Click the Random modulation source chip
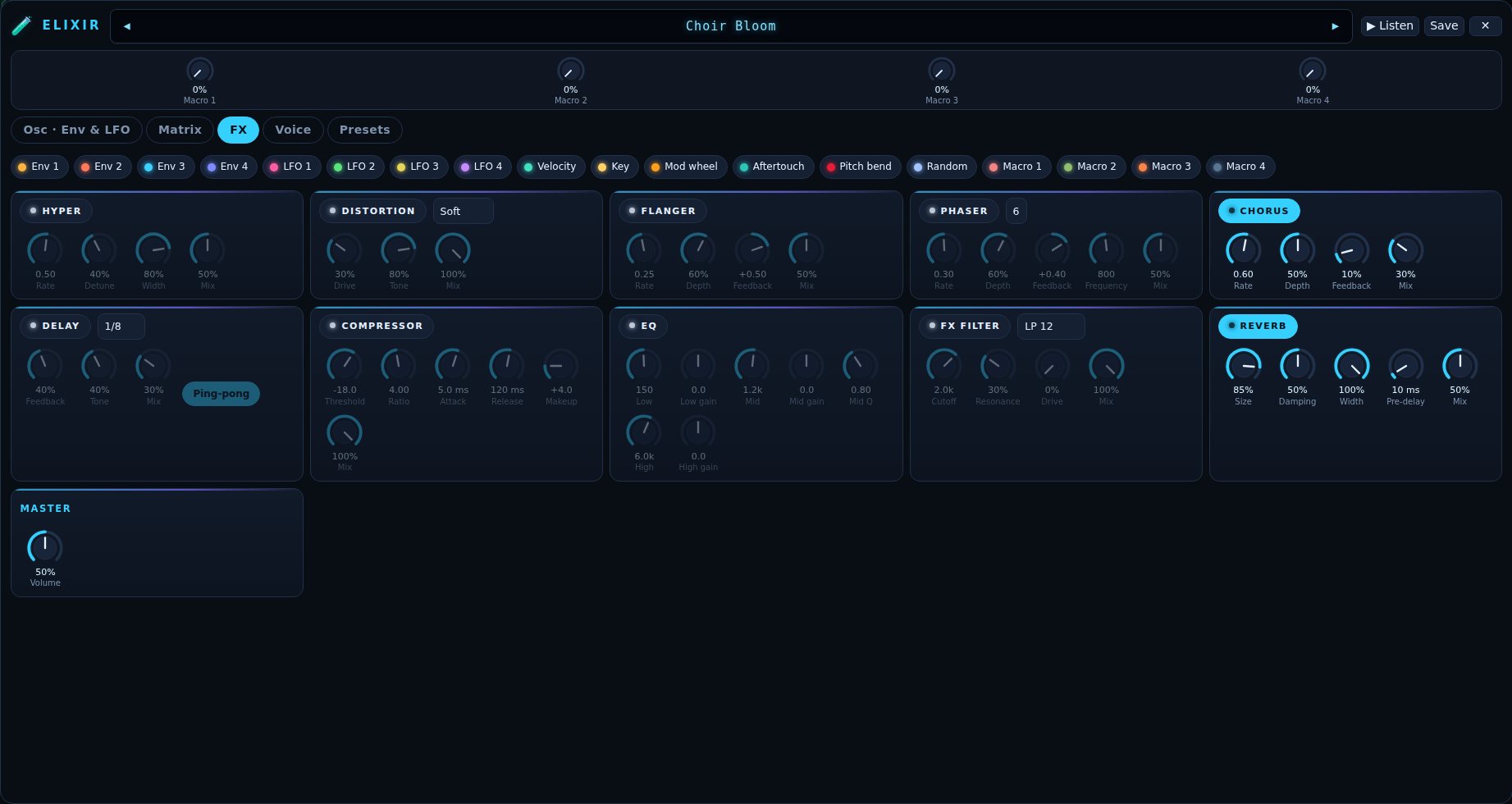This screenshot has height=804, width=1512. pos(941,167)
